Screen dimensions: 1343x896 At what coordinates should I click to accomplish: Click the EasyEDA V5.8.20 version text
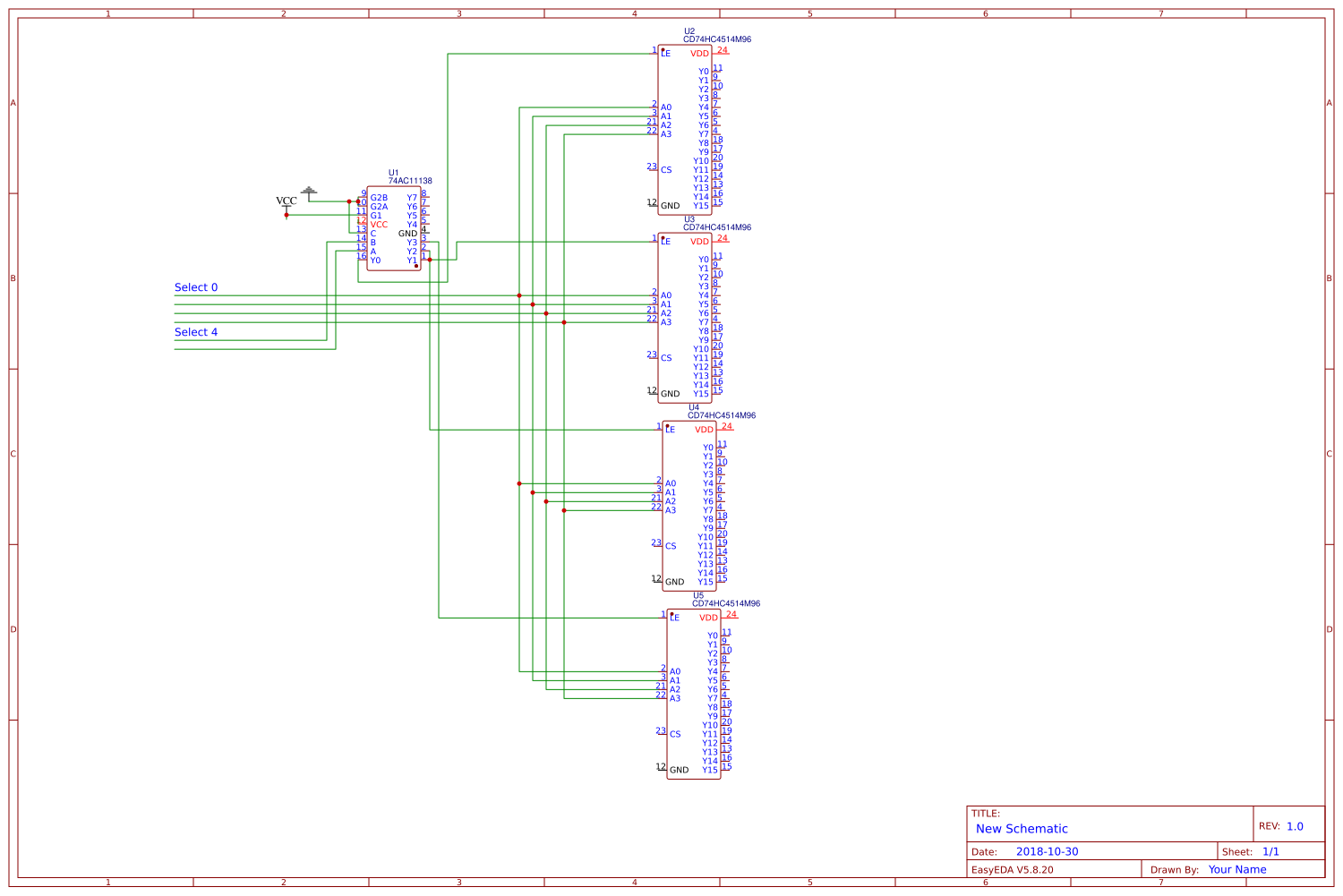[1013, 868]
